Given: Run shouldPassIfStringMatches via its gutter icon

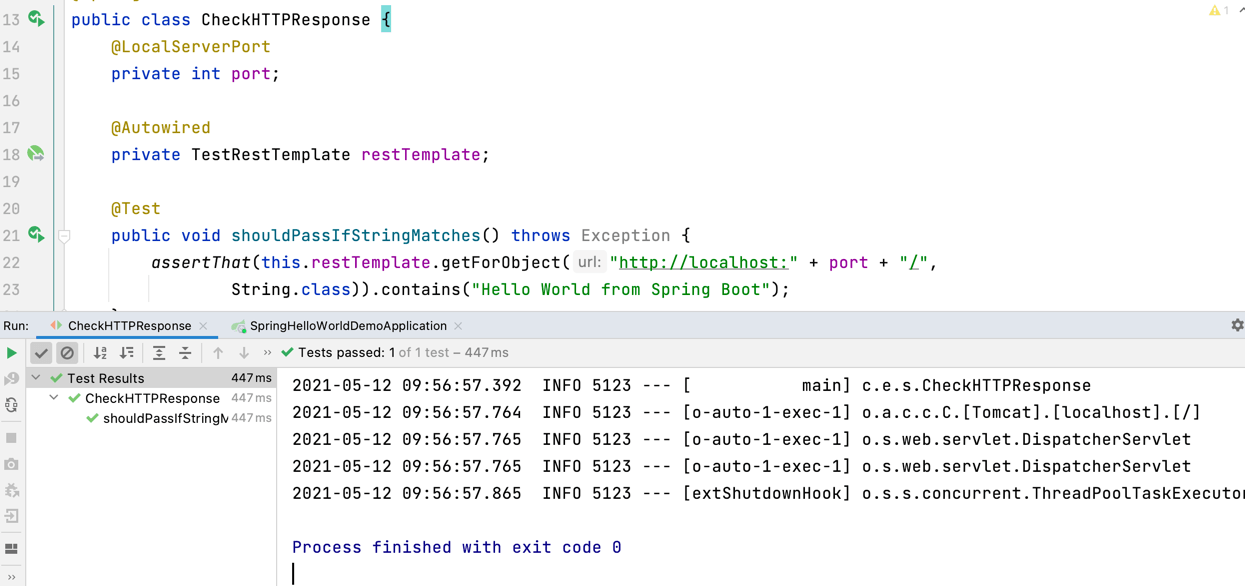Looking at the screenshot, I should 35,235.
